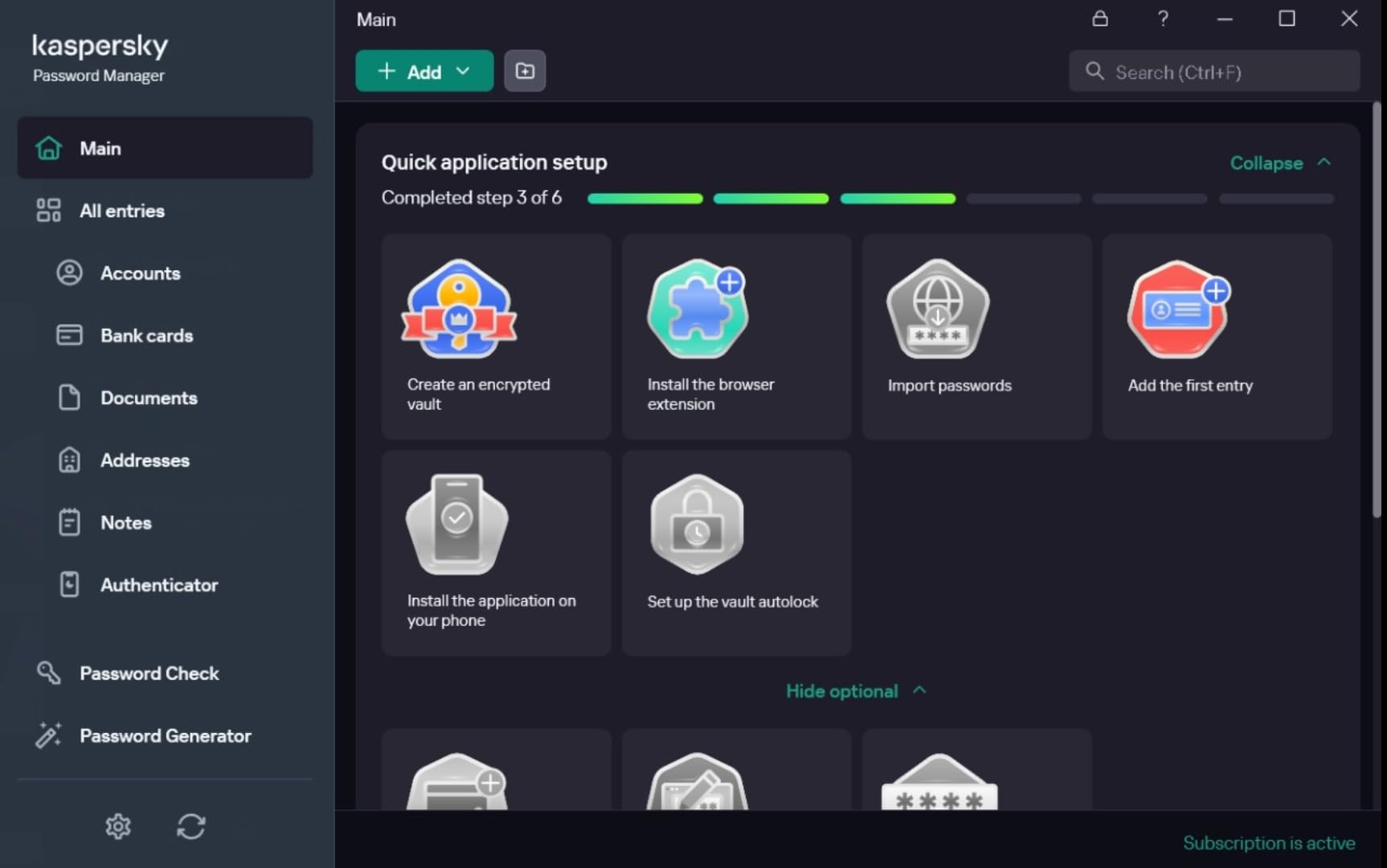Lock the vault
Screen dimensions: 1387x868
click(x=1100, y=18)
